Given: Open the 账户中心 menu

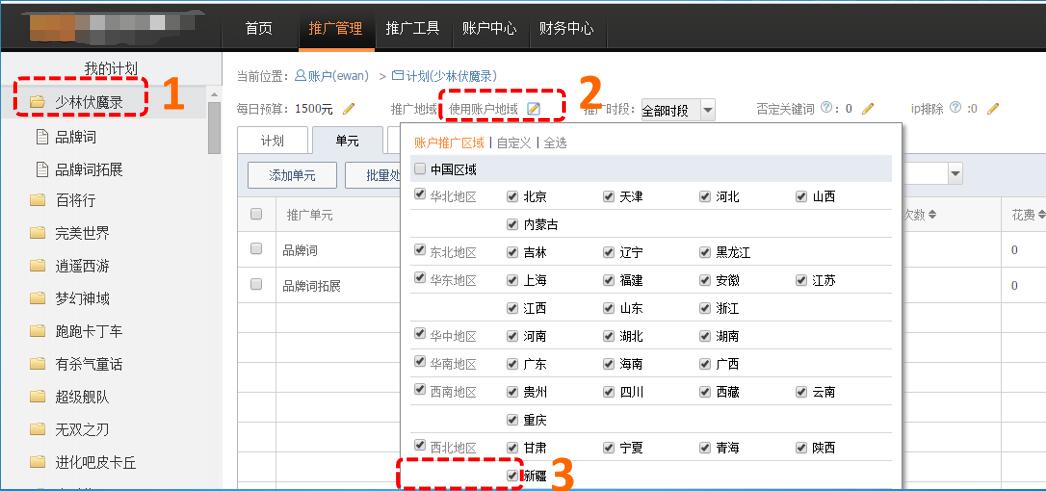Looking at the screenshot, I should click(489, 28).
